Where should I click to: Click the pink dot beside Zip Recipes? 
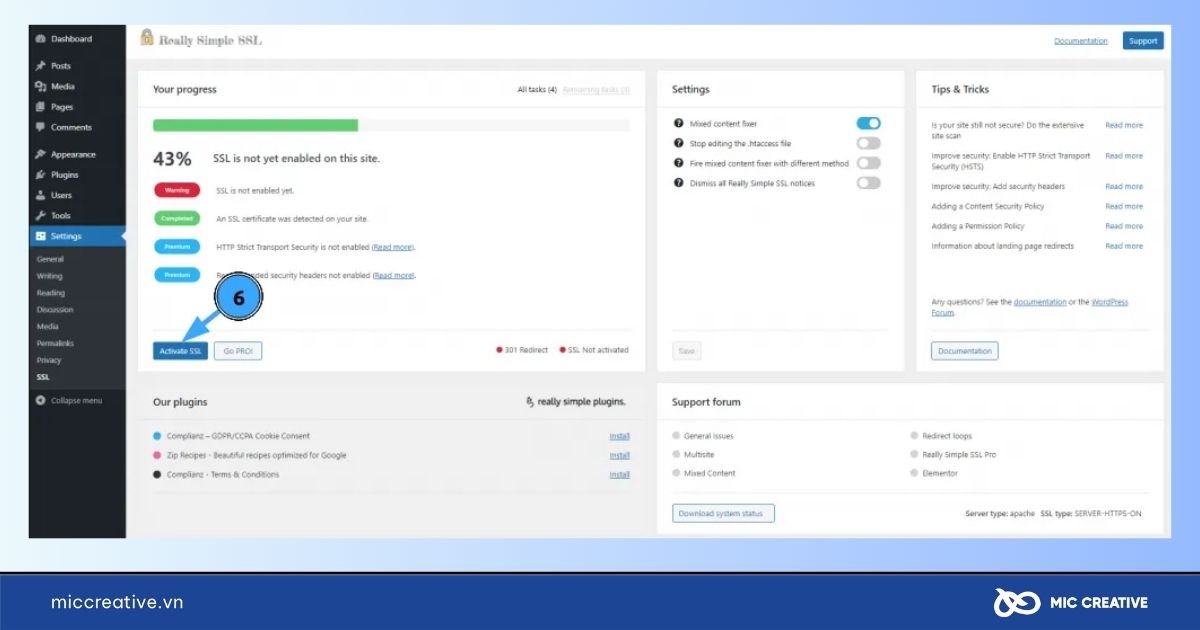point(158,455)
